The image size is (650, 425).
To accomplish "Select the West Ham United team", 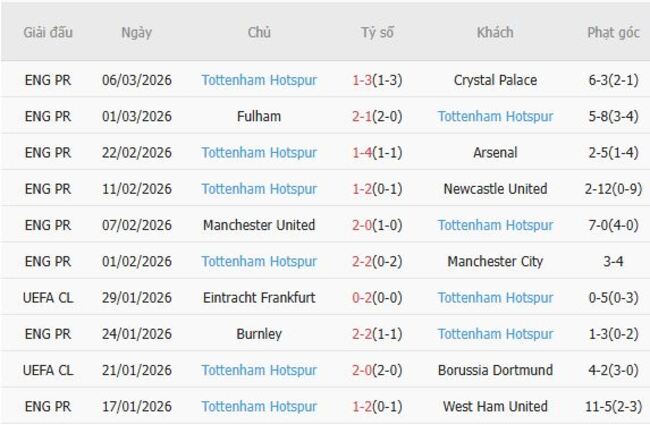I will pos(495,406).
